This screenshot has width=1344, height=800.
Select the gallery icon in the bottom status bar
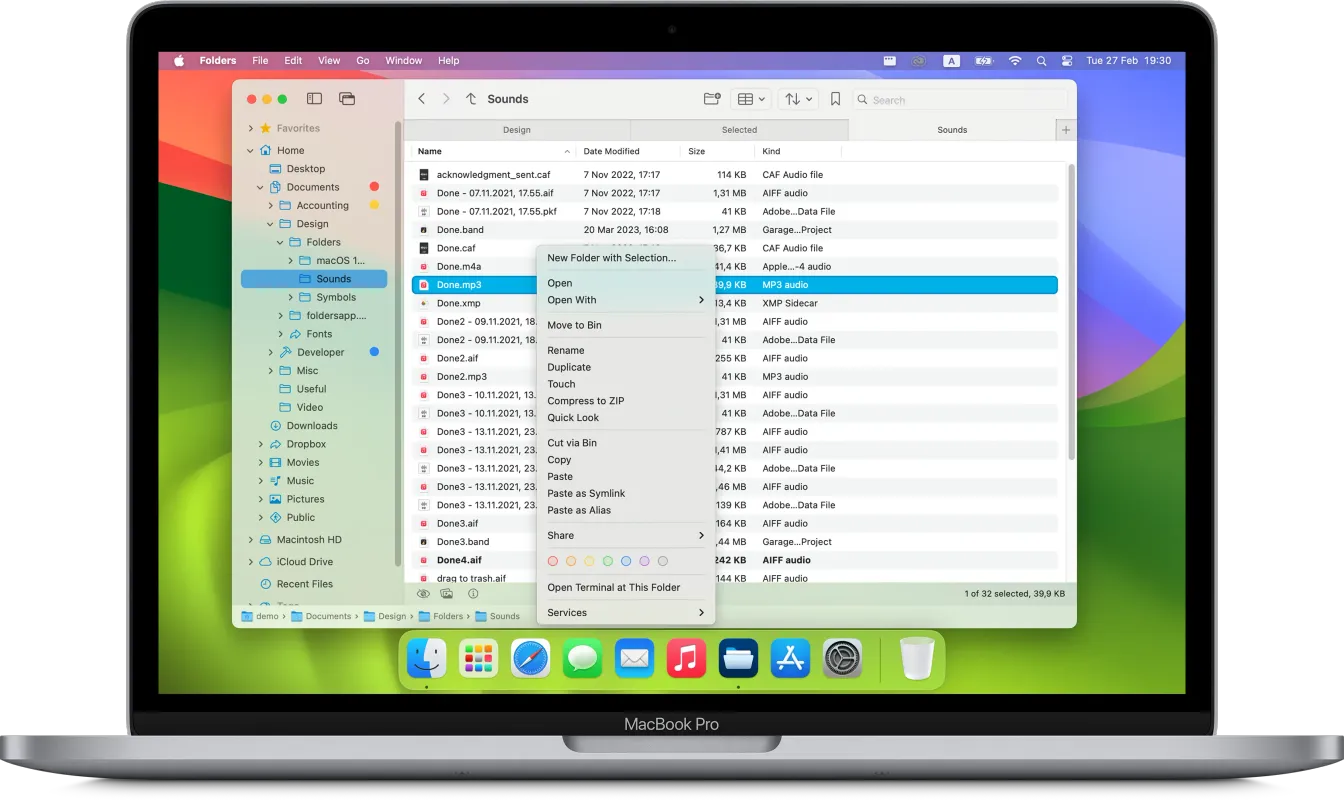click(446, 593)
